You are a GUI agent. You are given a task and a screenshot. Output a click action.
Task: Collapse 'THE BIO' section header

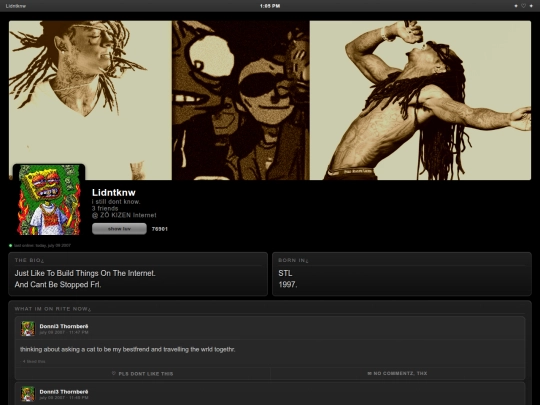pyautogui.click(x=29, y=260)
